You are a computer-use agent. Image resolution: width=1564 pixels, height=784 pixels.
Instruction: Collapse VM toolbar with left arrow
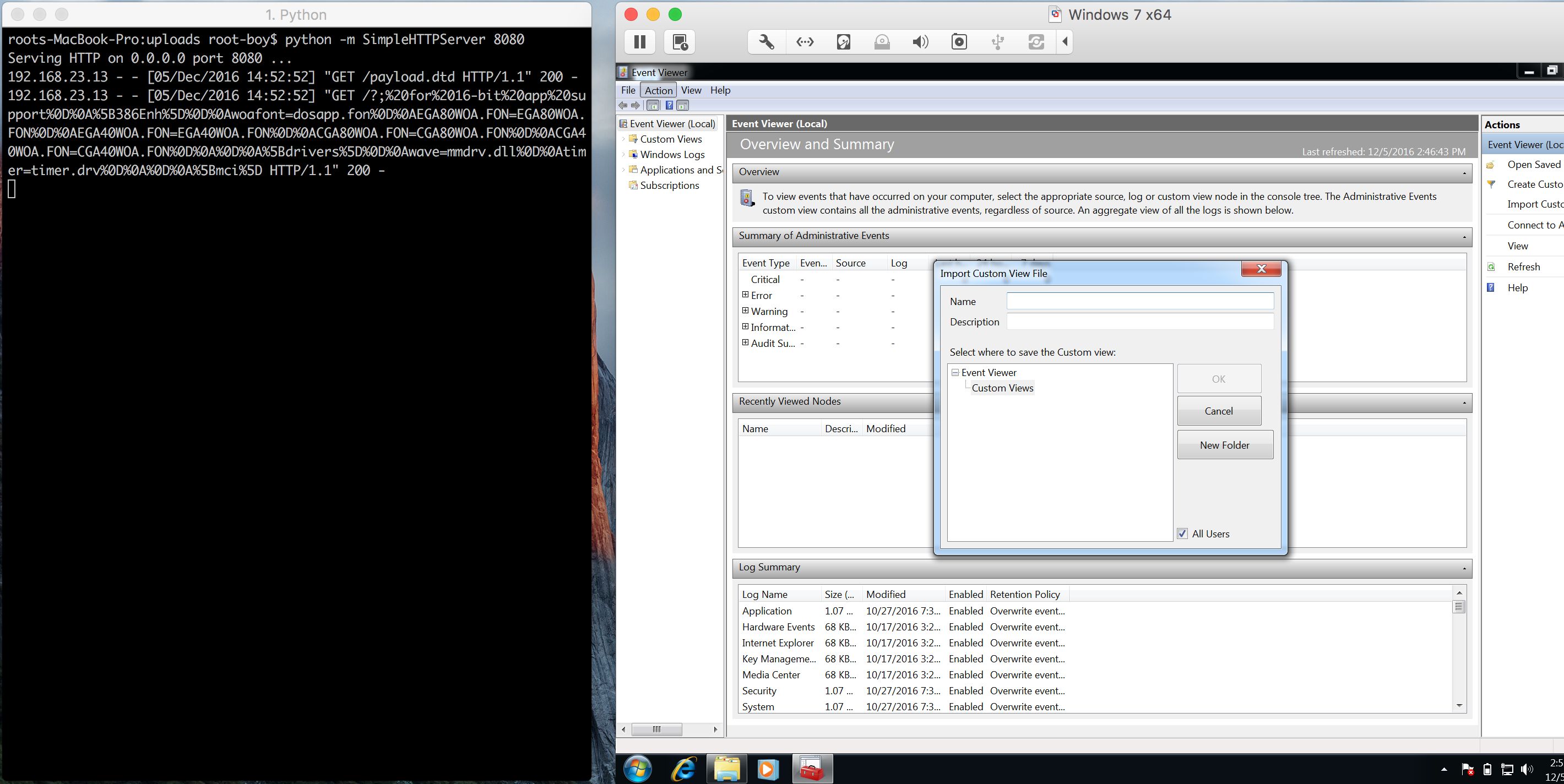pos(1065,42)
